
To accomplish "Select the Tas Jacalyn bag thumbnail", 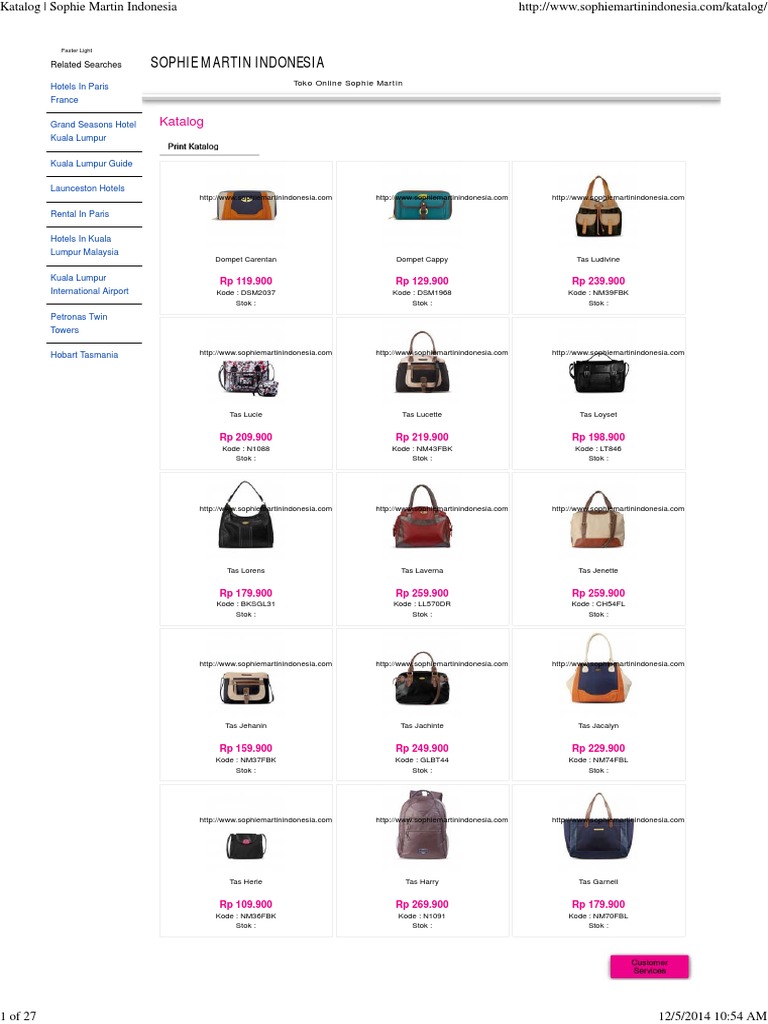I will coord(598,669).
